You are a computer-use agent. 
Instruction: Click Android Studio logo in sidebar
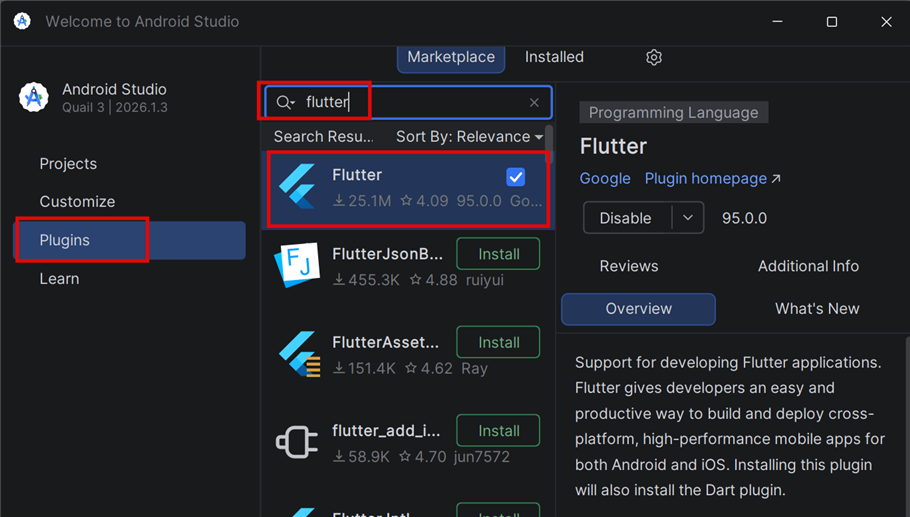pyautogui.click(x=34, y=97)
